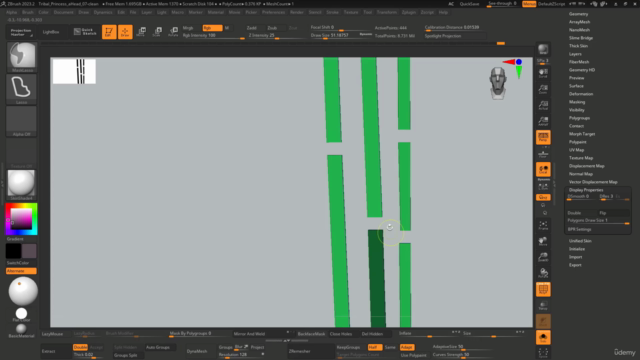This screenshot has height=360, width=640.
Task: Pick a color in the color picker
Action: coord(21,219)
